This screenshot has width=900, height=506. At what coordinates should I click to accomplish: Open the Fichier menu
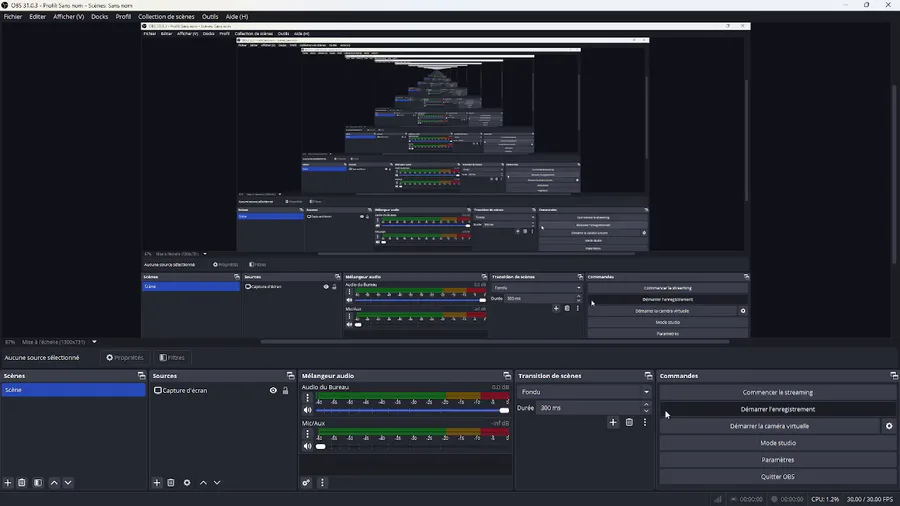point(13,17)
